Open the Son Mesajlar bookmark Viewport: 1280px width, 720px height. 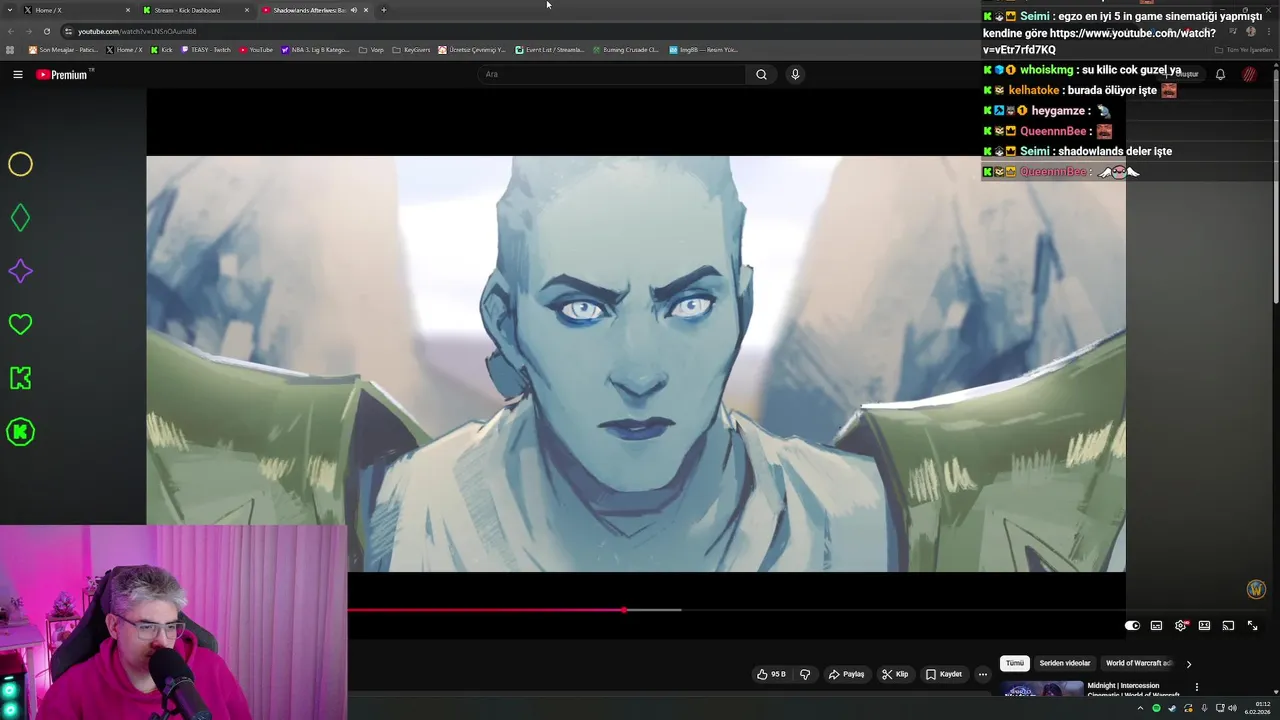[x=64, y=49]
